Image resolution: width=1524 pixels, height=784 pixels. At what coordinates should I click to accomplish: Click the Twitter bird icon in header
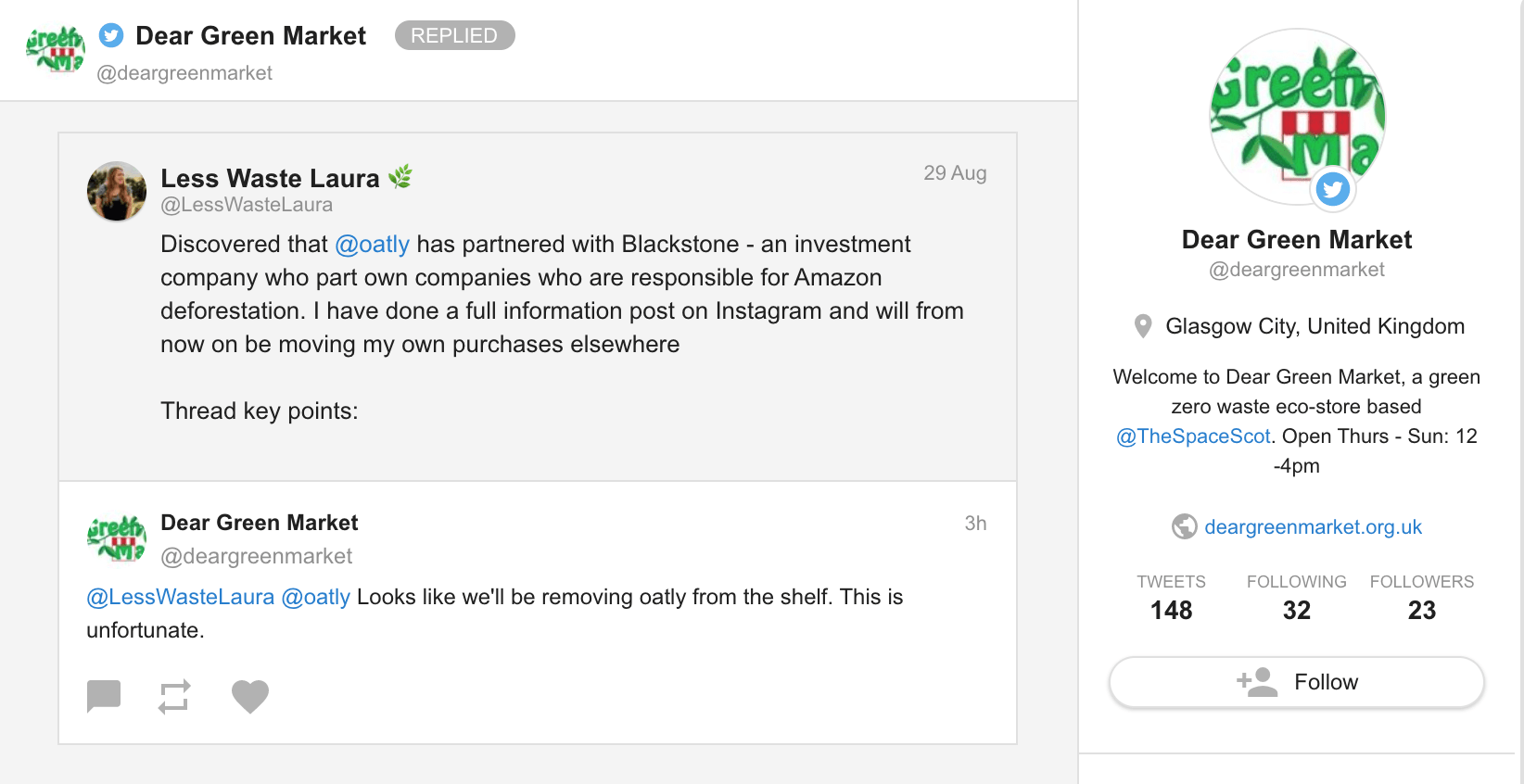(x=111, y=35)
